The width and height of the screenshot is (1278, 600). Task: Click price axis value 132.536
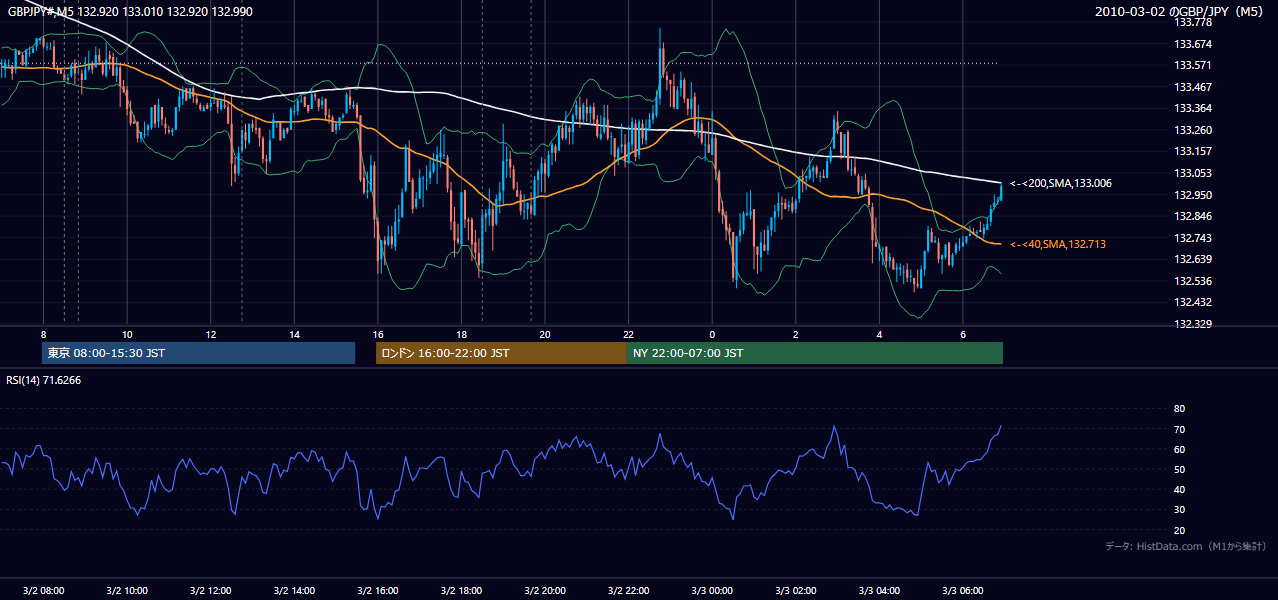pyautogui.click(x=1191, y=281)
